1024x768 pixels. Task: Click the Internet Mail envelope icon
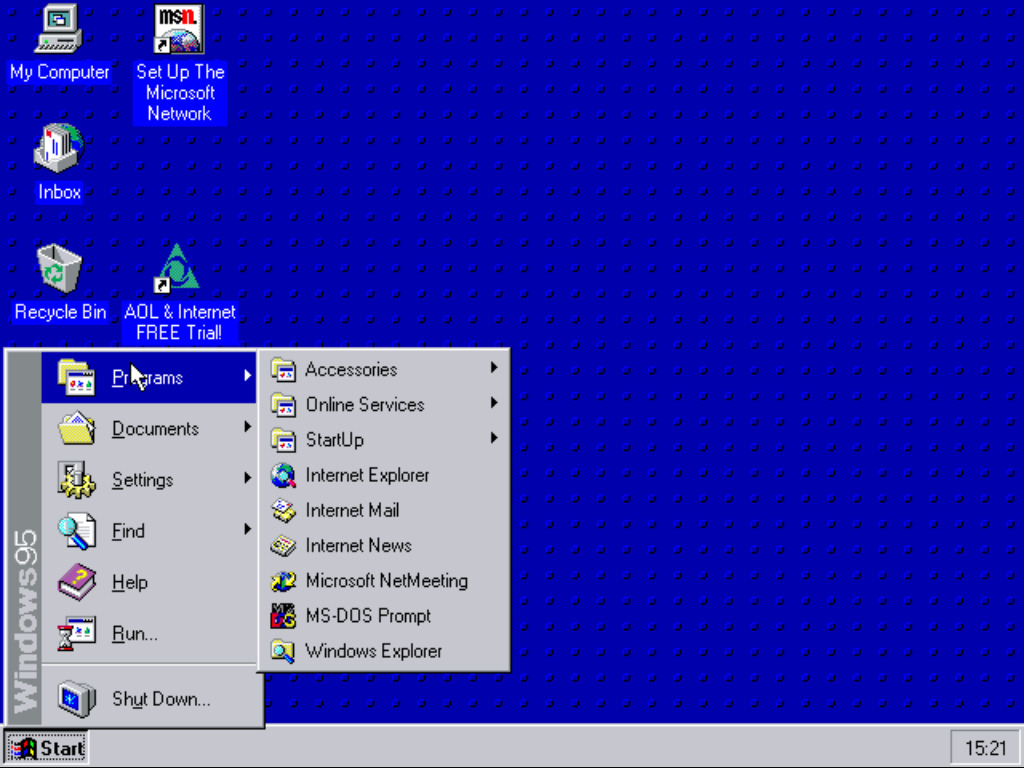pos(283,511)
